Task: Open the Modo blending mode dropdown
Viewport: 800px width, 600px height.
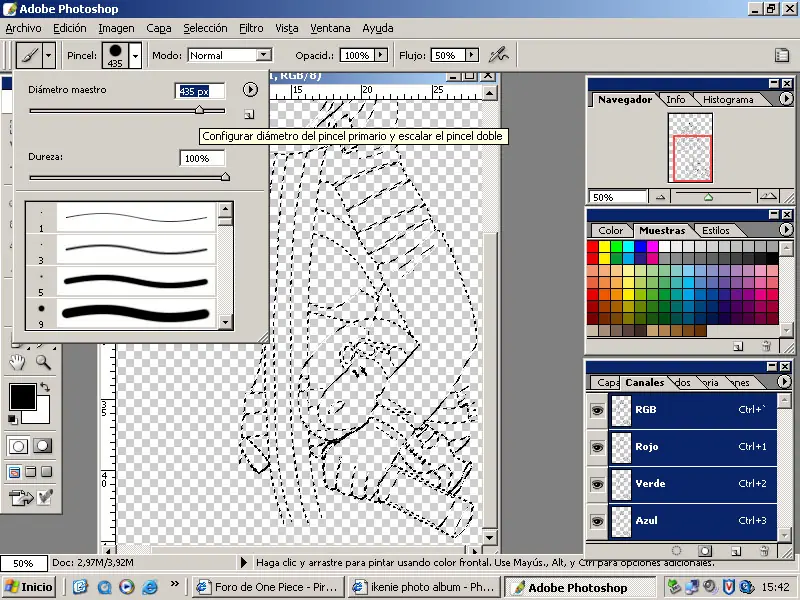Action: [264, 55]
